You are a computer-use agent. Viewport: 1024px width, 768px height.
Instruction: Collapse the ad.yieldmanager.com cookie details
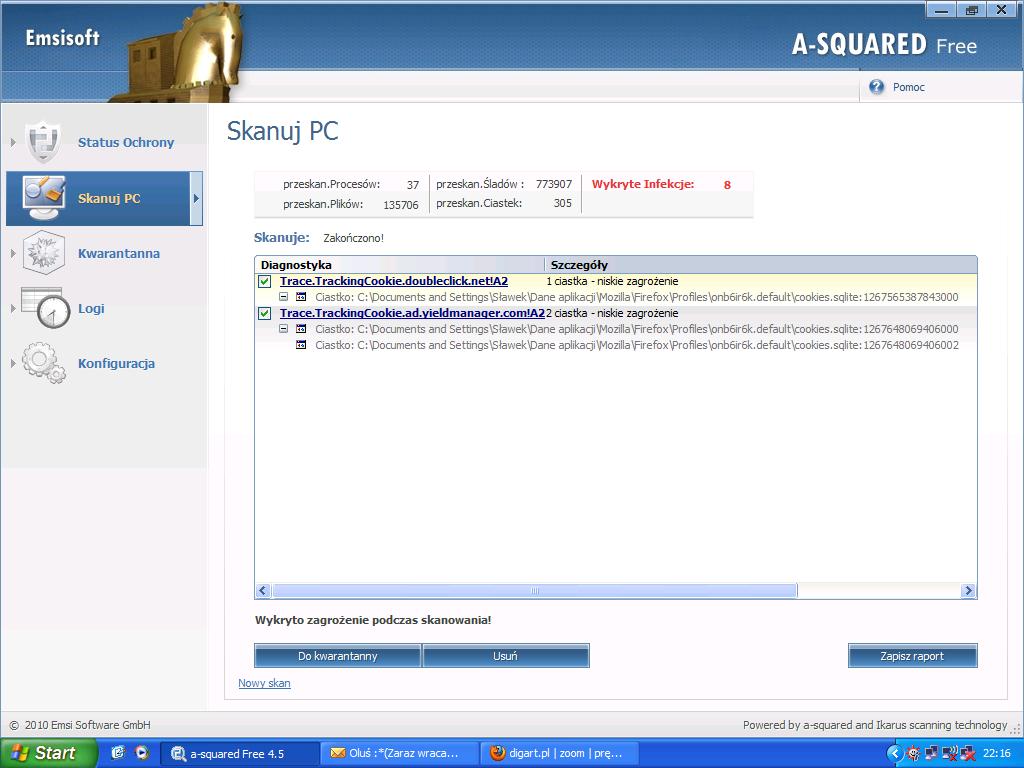pos(283,329)
